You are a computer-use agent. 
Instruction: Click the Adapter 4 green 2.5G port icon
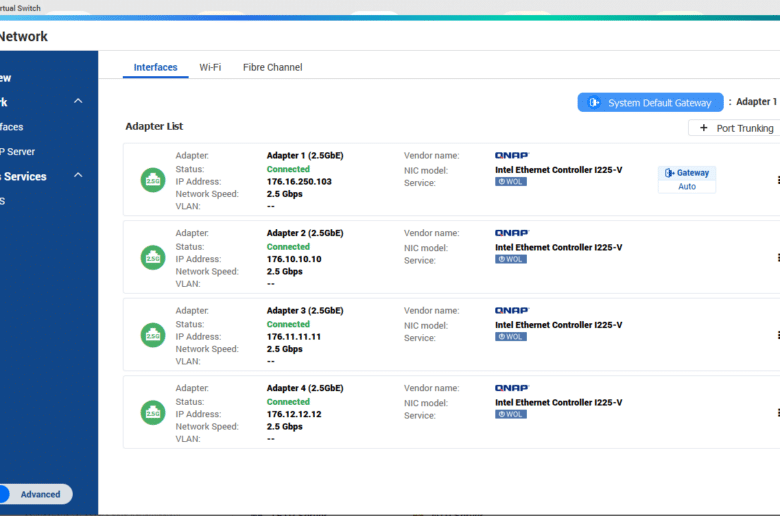(153, 413)
